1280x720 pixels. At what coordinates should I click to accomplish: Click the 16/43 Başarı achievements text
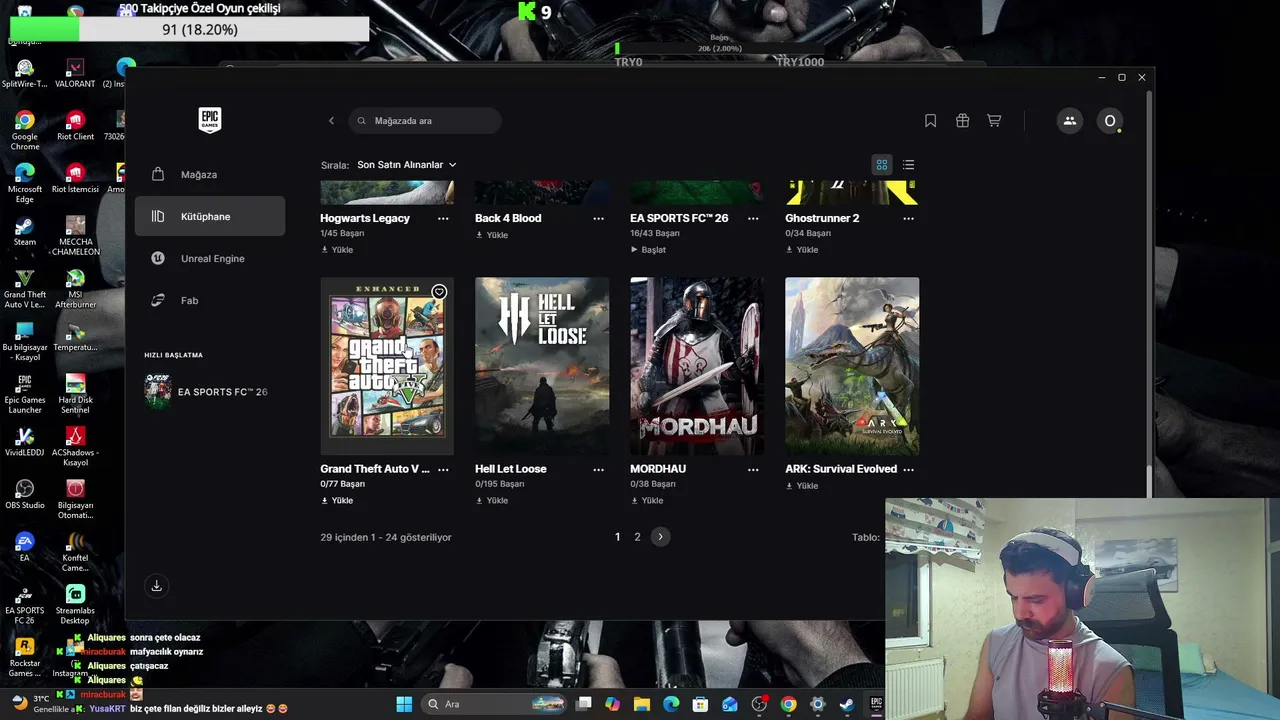[x=655, y=233]
